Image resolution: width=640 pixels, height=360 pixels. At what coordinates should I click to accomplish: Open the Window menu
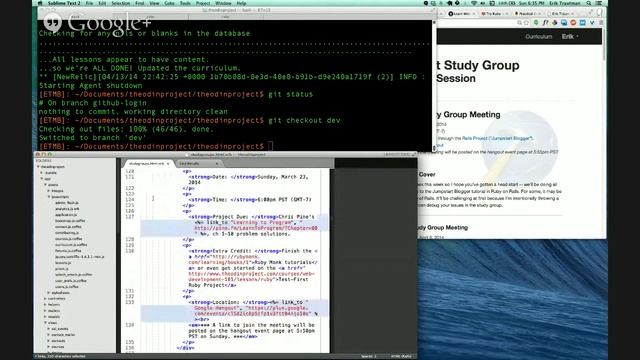pyautogui.click(x=223, y=3)
